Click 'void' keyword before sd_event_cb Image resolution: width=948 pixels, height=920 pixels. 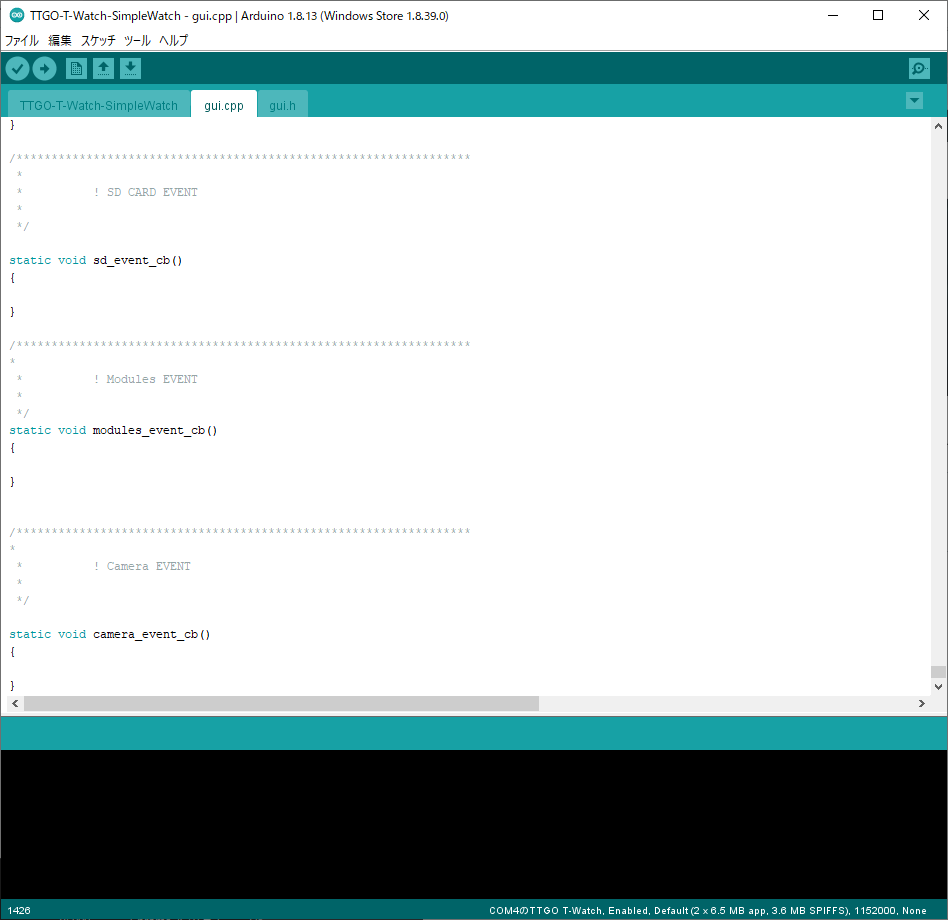click(72, 261)
